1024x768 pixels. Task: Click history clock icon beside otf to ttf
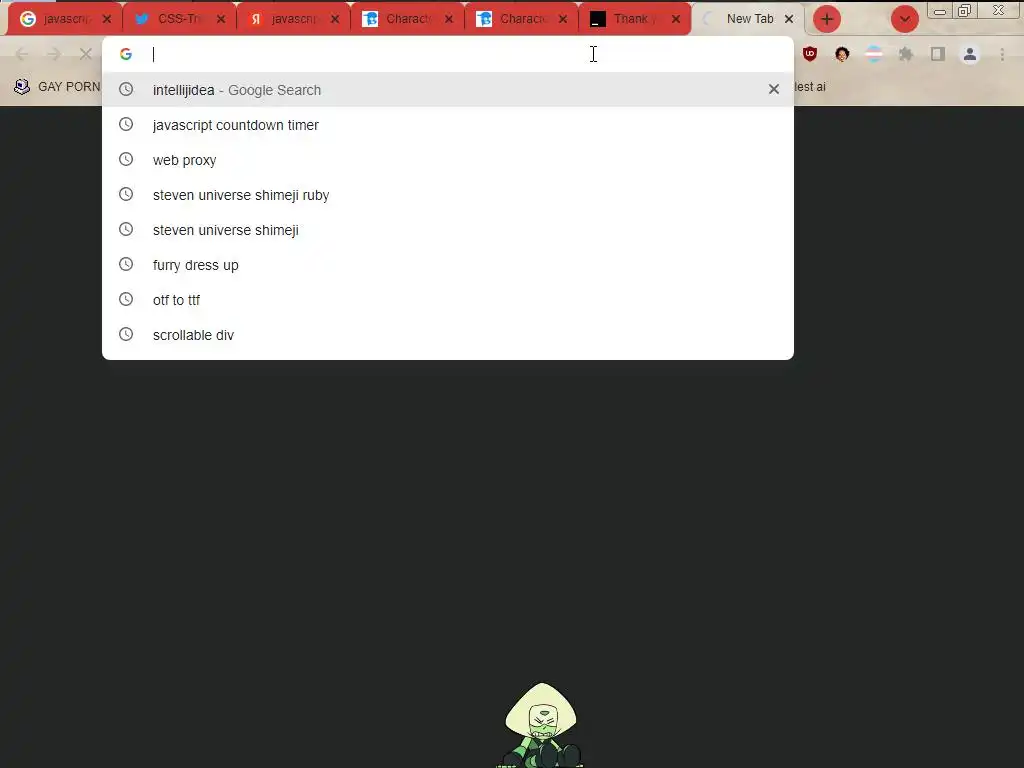tap(126, 299)
